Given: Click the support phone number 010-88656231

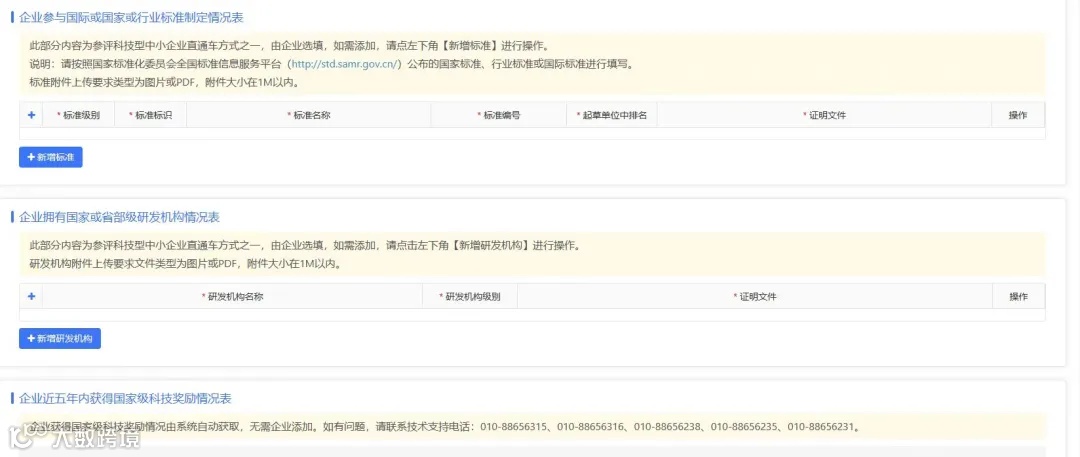Looking at the screenshot, I should tap(821, 427).
